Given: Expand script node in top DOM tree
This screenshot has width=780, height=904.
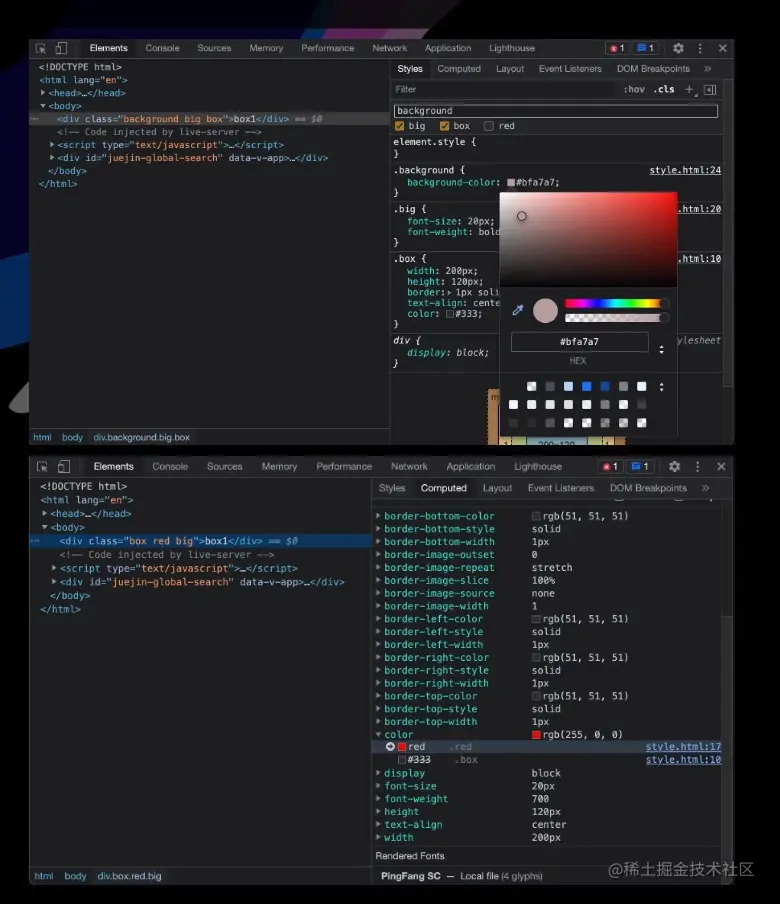Looking at the screenshot, I should point(52,145).
